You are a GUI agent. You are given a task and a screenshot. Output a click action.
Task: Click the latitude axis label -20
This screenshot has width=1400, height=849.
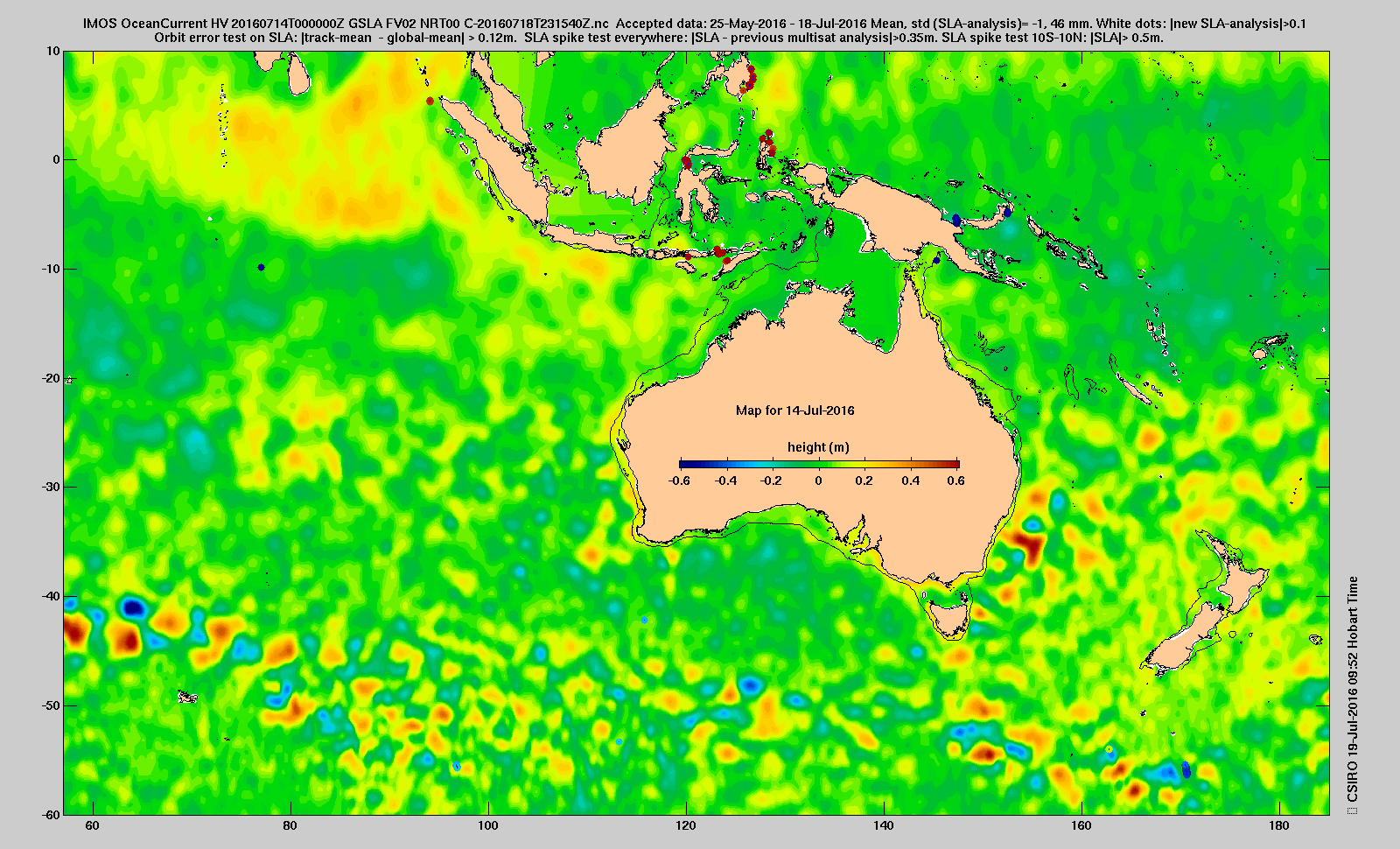pos(50,378)
